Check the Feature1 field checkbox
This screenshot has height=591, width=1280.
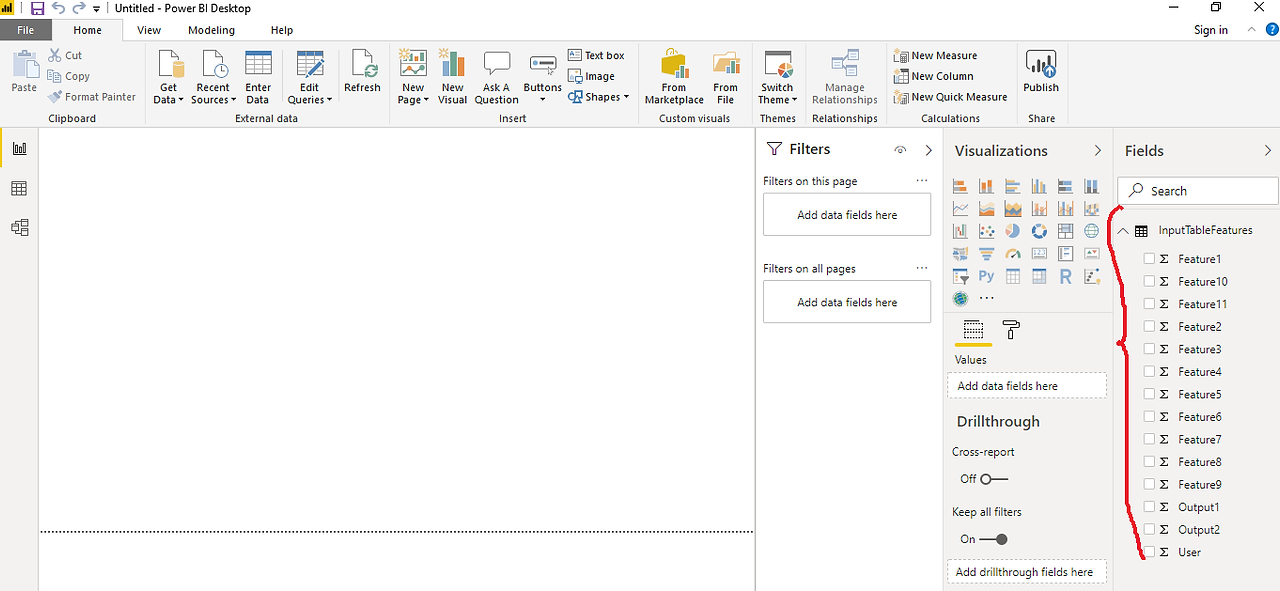1149,259
